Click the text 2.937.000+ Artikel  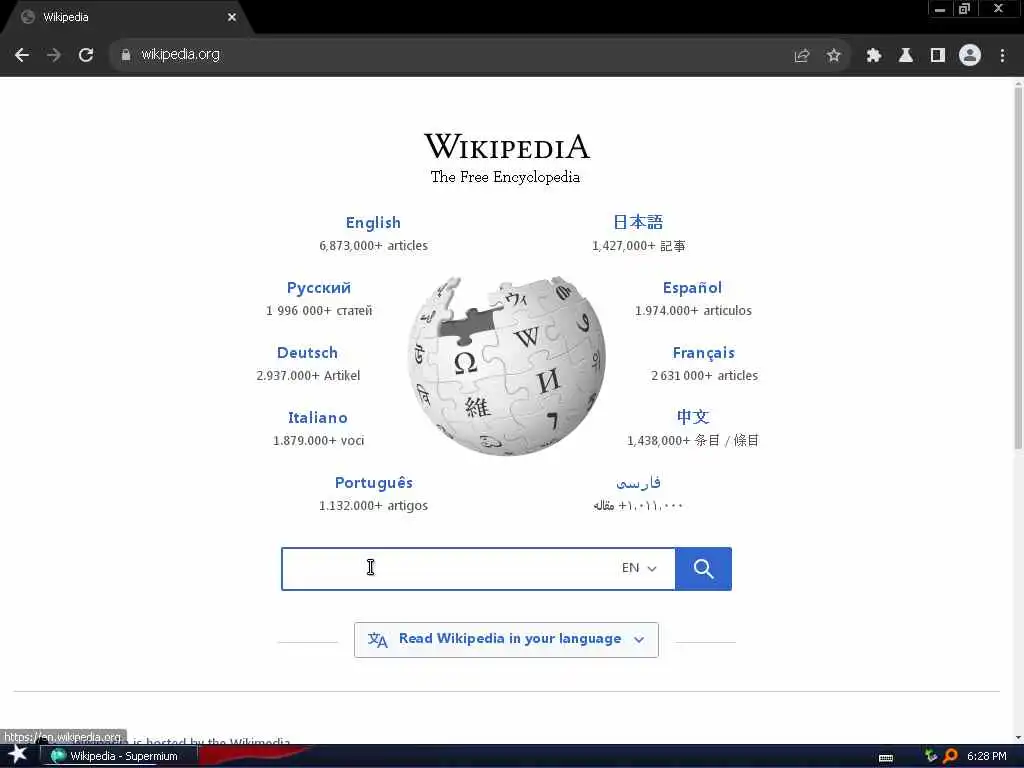[308, 376]
